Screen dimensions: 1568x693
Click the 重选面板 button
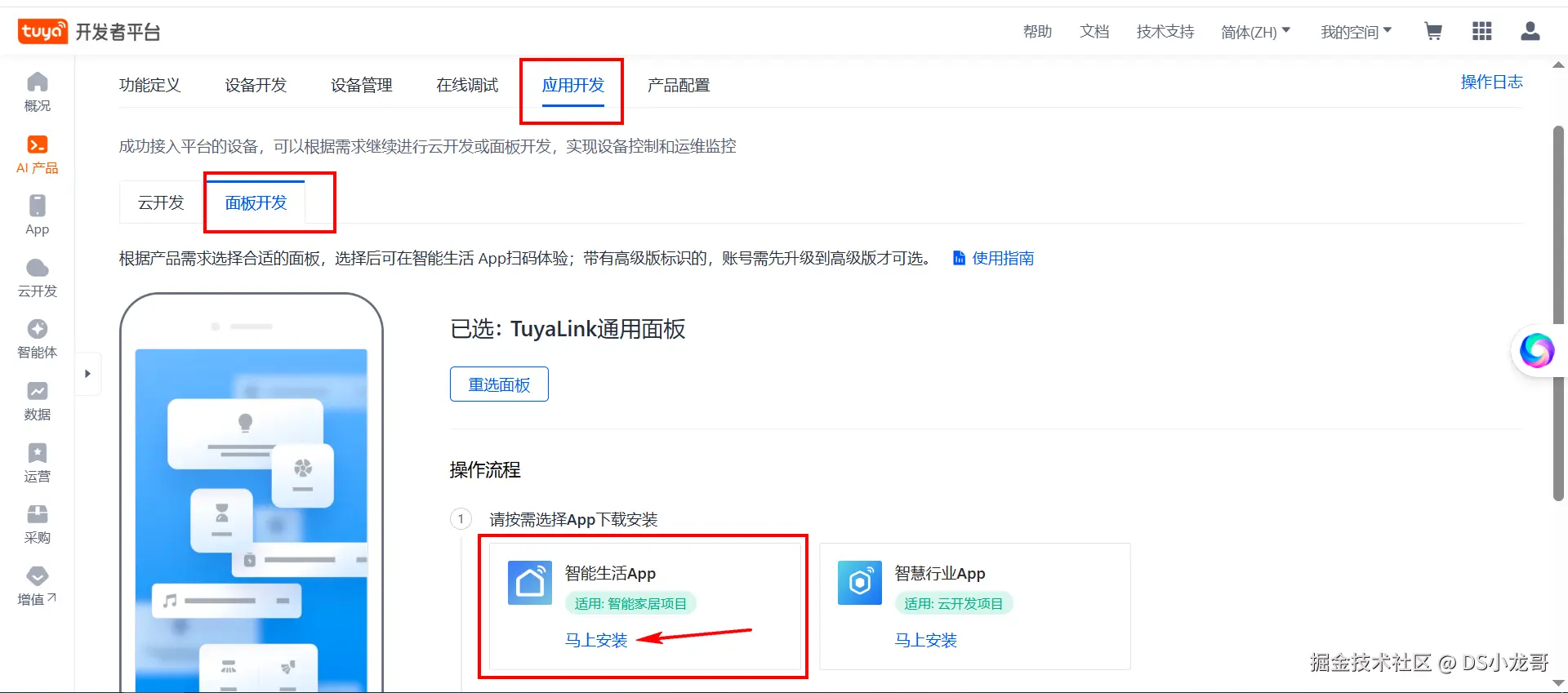click(x=499, y=384)
